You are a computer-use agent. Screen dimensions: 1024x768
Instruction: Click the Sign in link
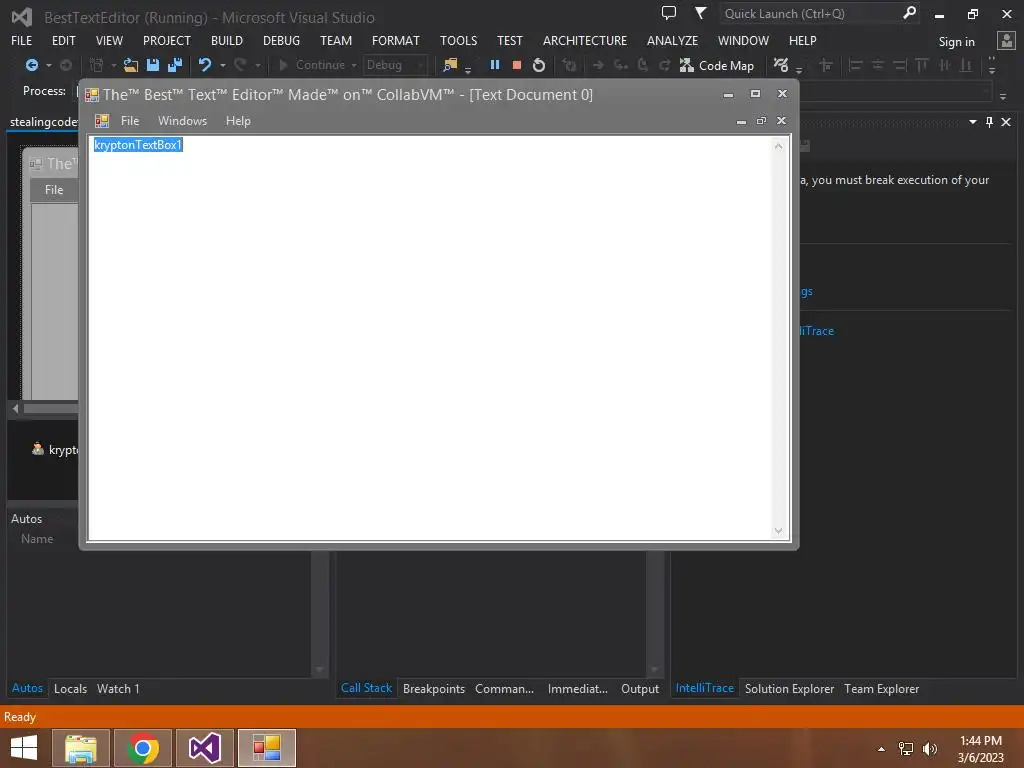pyautogui.click(x=956, y=42)
